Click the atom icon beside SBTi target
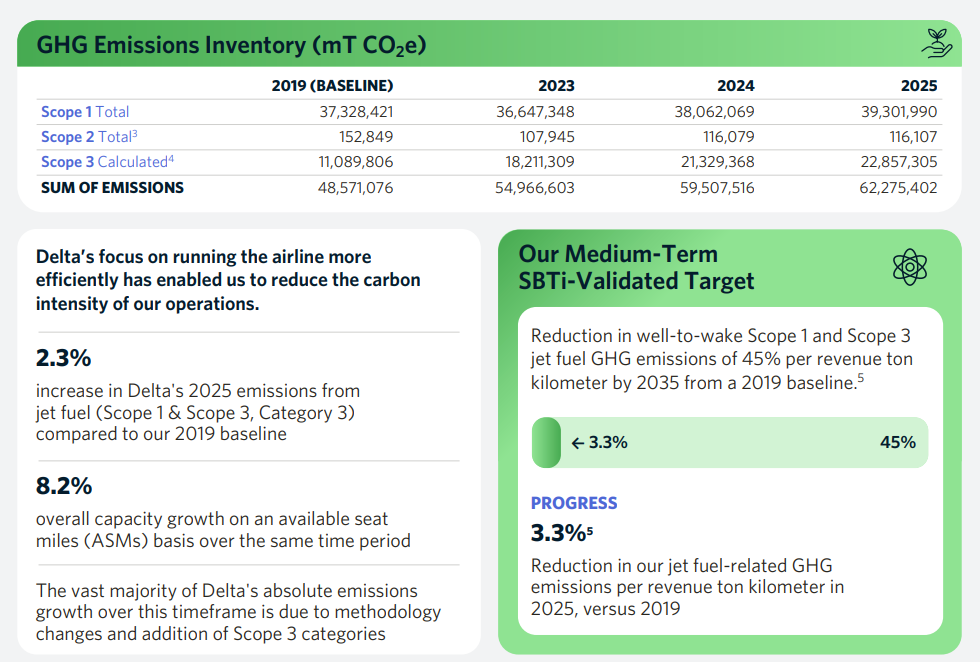The image size is (980, 662). [909, 267]
